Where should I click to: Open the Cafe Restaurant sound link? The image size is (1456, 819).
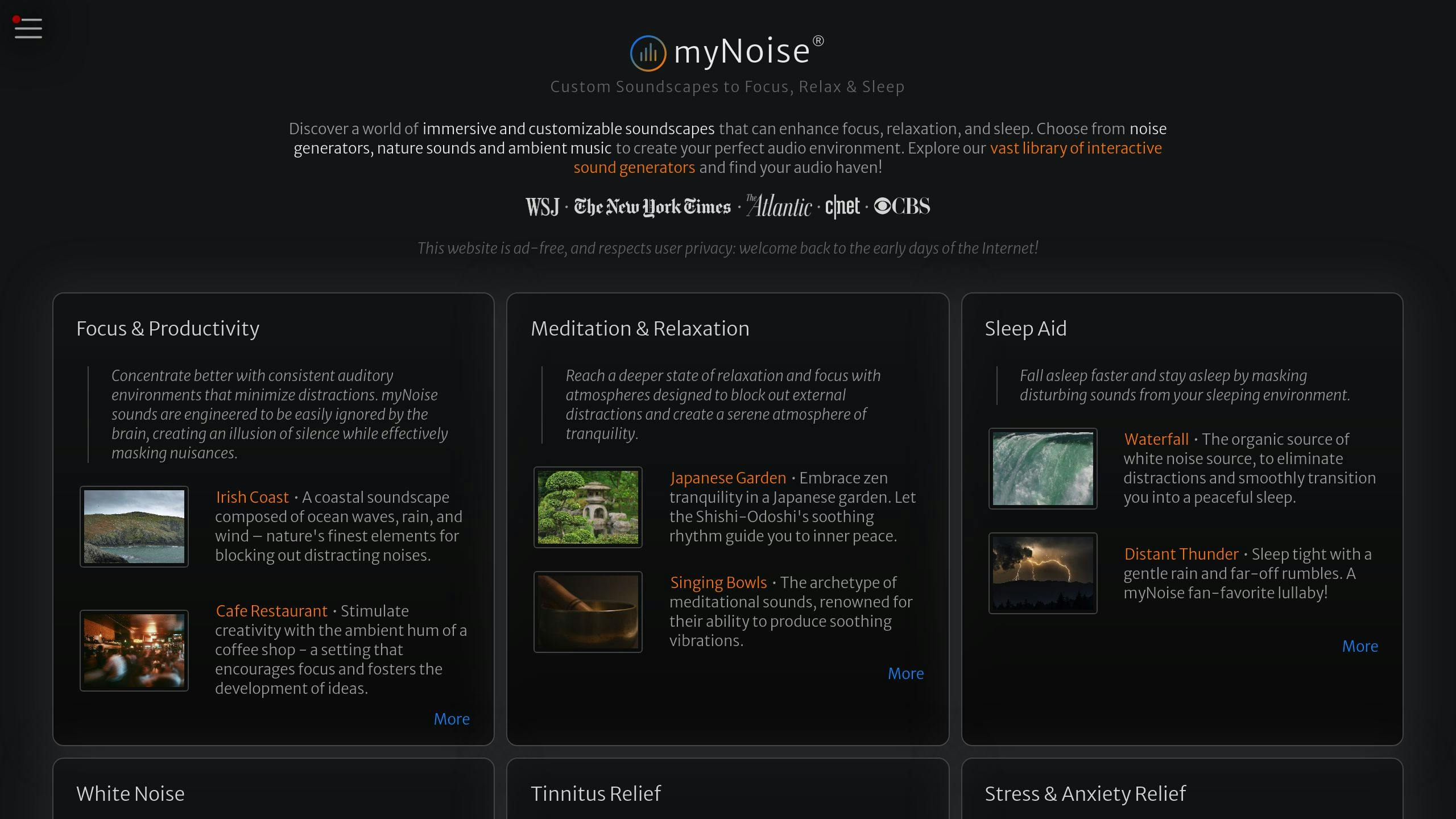pos(271,611)
